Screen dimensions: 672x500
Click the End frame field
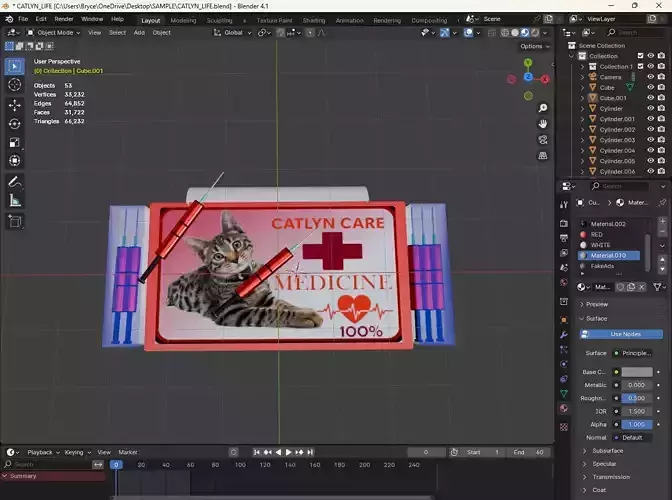[528, 452]
